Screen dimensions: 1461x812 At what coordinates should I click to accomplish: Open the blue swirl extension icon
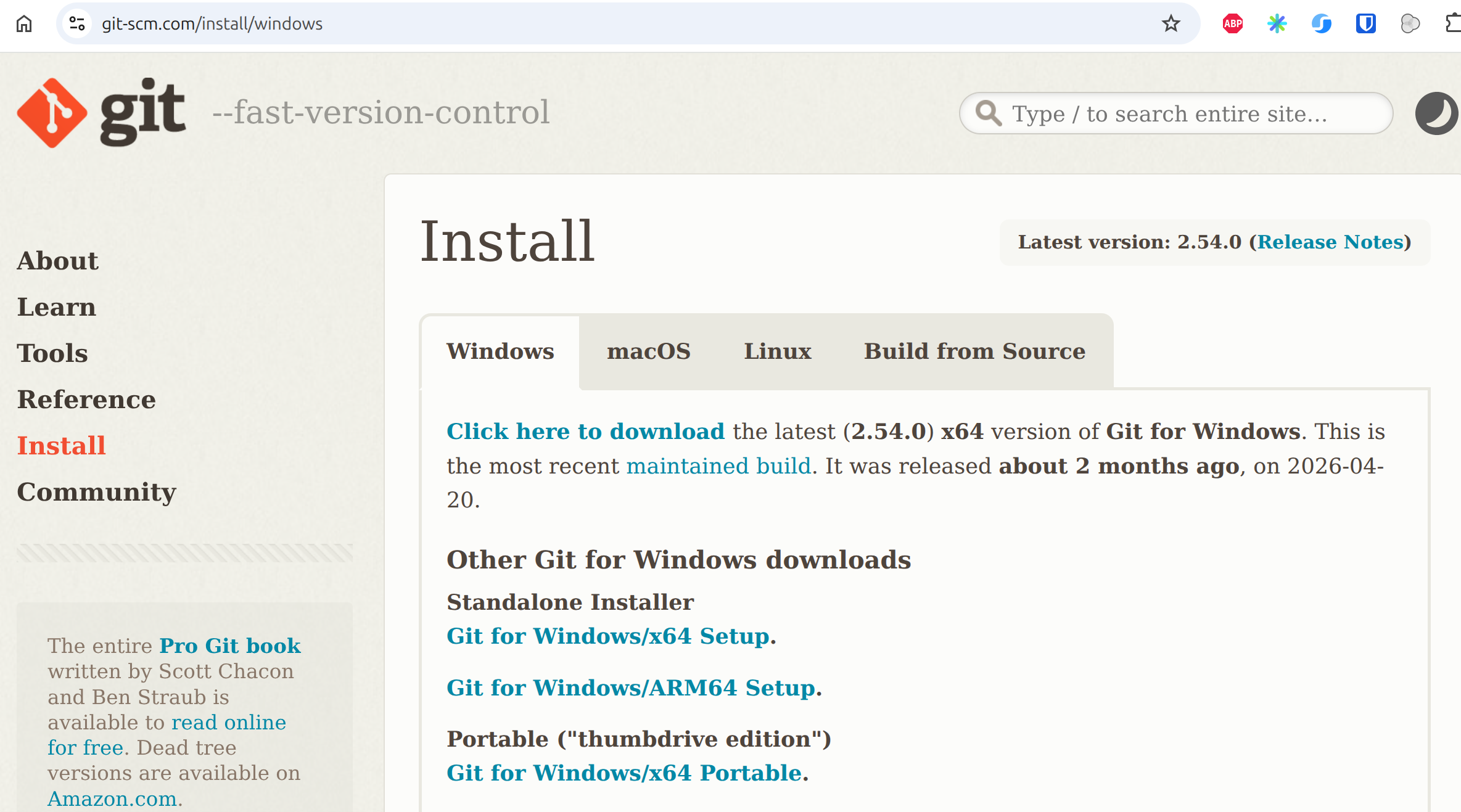click(x=1321, y=24)
